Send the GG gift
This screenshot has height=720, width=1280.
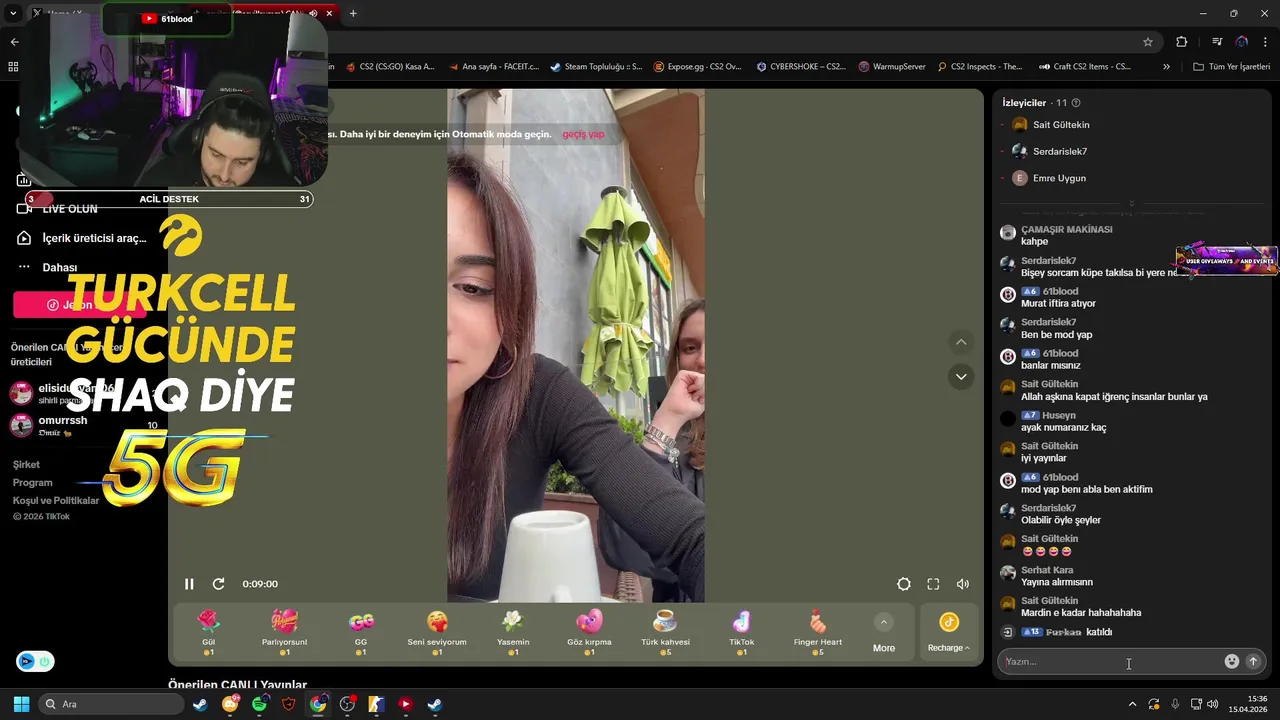[361, 632]
